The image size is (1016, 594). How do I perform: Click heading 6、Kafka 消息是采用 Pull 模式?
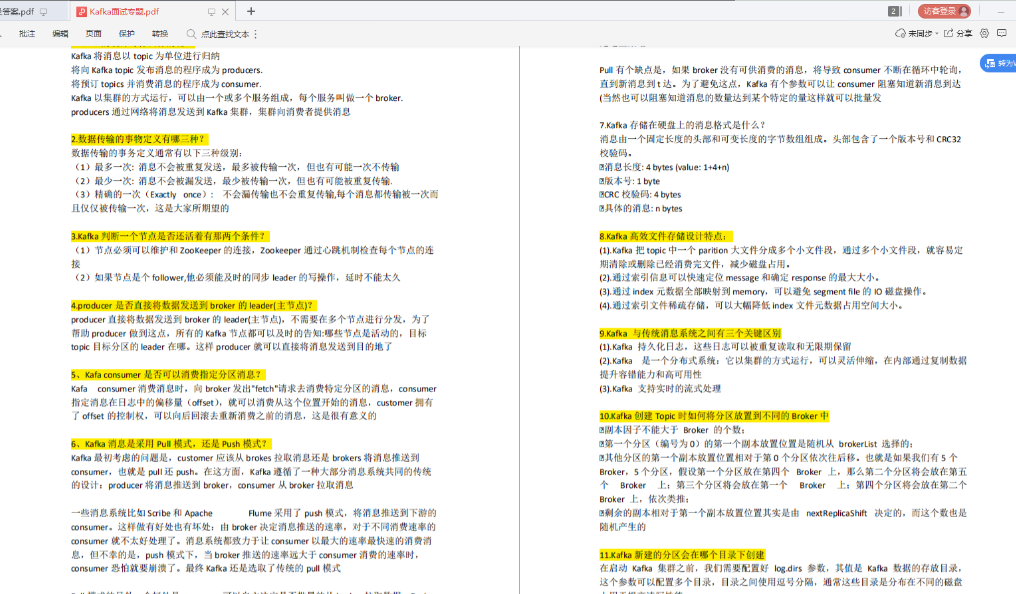[171, 444]
